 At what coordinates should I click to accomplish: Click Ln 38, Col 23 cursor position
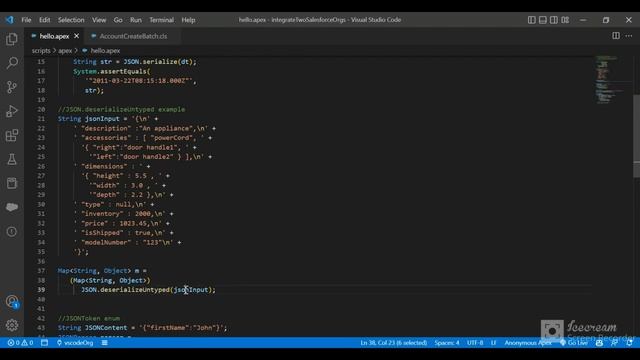[393, 343]
